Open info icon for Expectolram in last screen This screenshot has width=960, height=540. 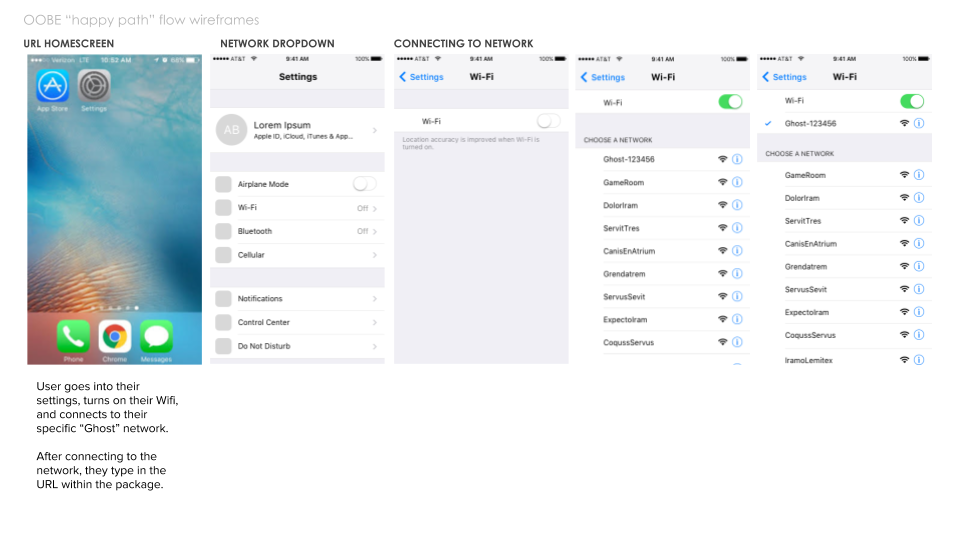click(919, 312)
